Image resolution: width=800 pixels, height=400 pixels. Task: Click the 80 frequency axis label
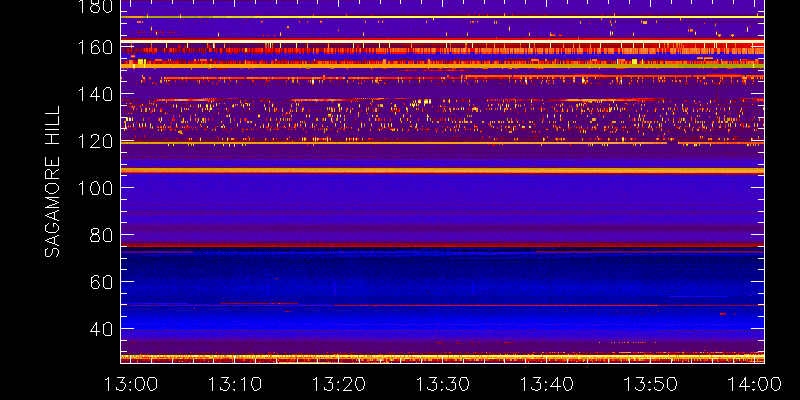pyautogui.click(x=102, y=235)
